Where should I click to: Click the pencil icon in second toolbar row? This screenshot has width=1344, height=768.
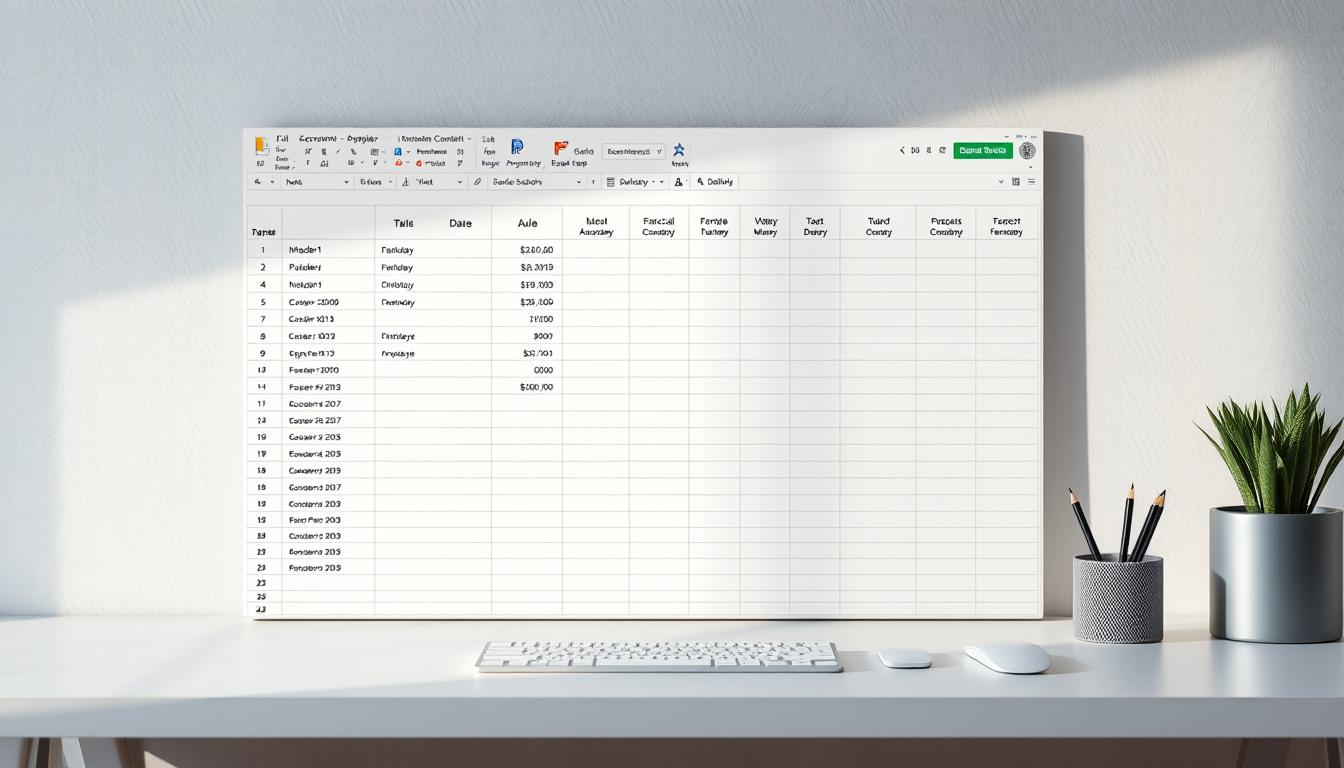tap(477, 182)
